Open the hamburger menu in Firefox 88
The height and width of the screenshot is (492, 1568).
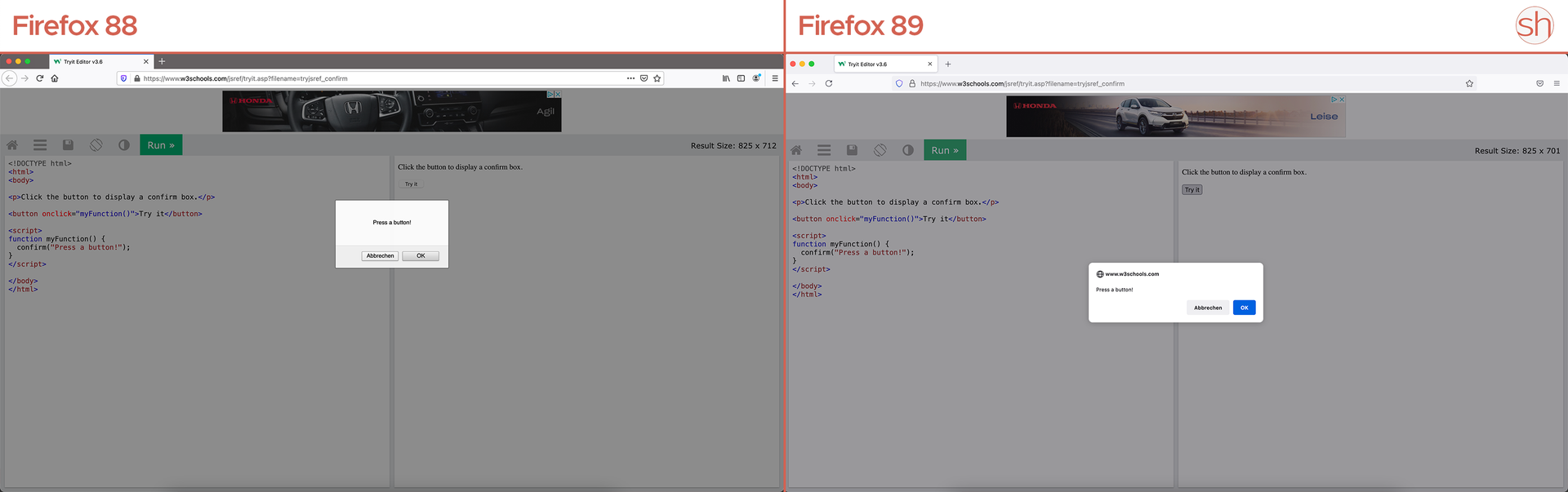tap(774, 78)
